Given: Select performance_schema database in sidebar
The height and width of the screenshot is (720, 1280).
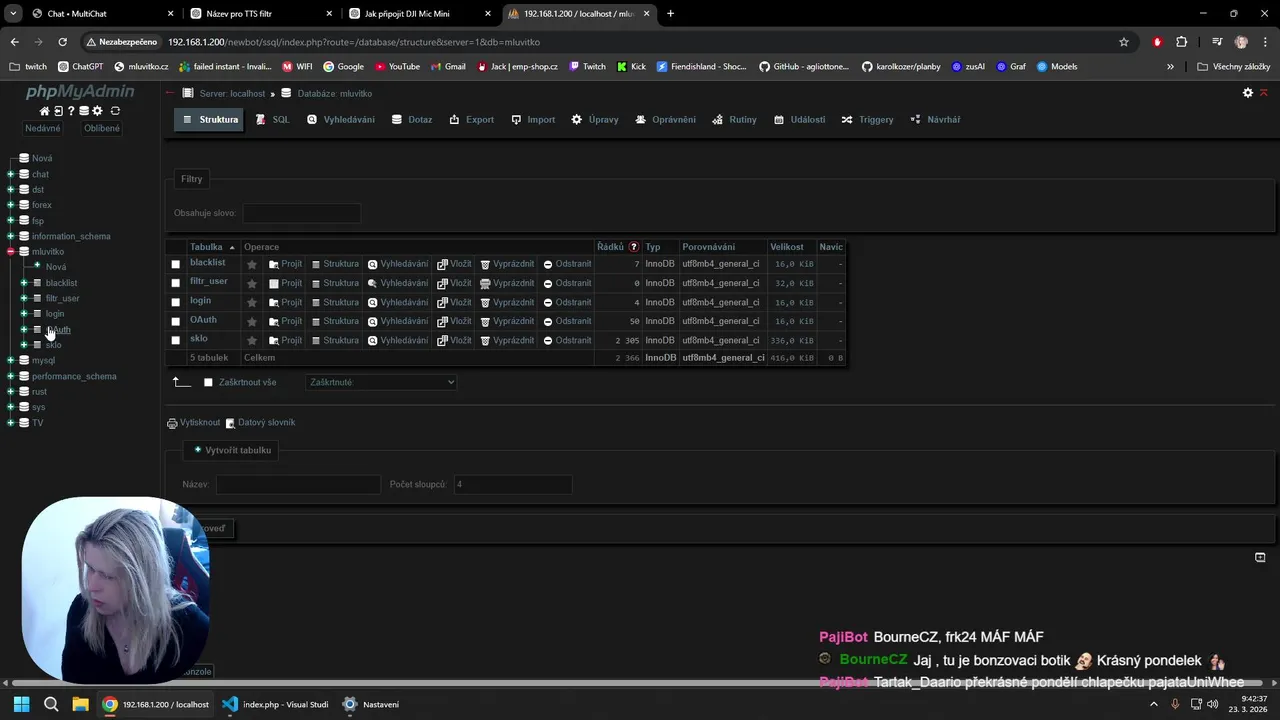Looking at the screenshot, I should coord(74,376).
